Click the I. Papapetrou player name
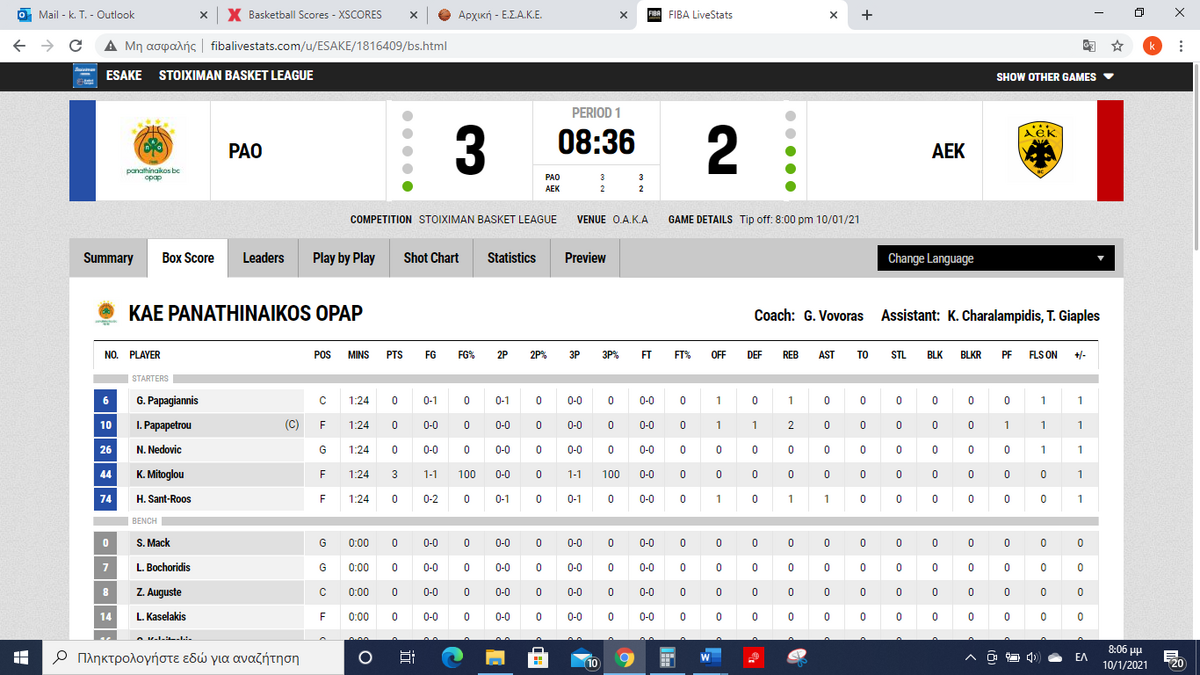 tap(163, 425)
